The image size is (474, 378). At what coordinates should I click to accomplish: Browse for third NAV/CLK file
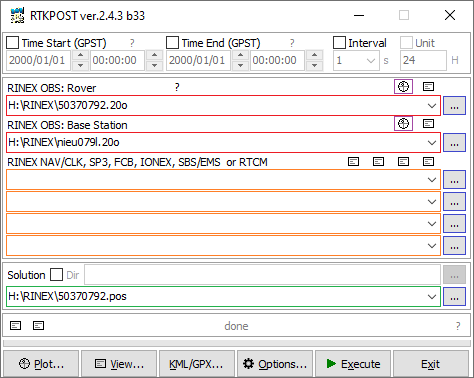coord(454,224)
